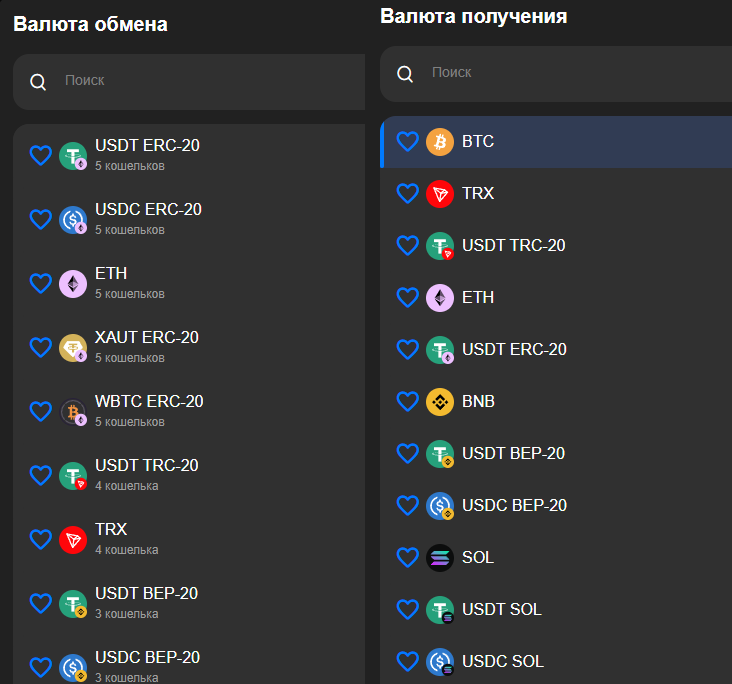The width and height of the screenshot is (732, 684).
Task: Favorite USDC ERC-20 in exchange currency list
Action: pos(41,219)
